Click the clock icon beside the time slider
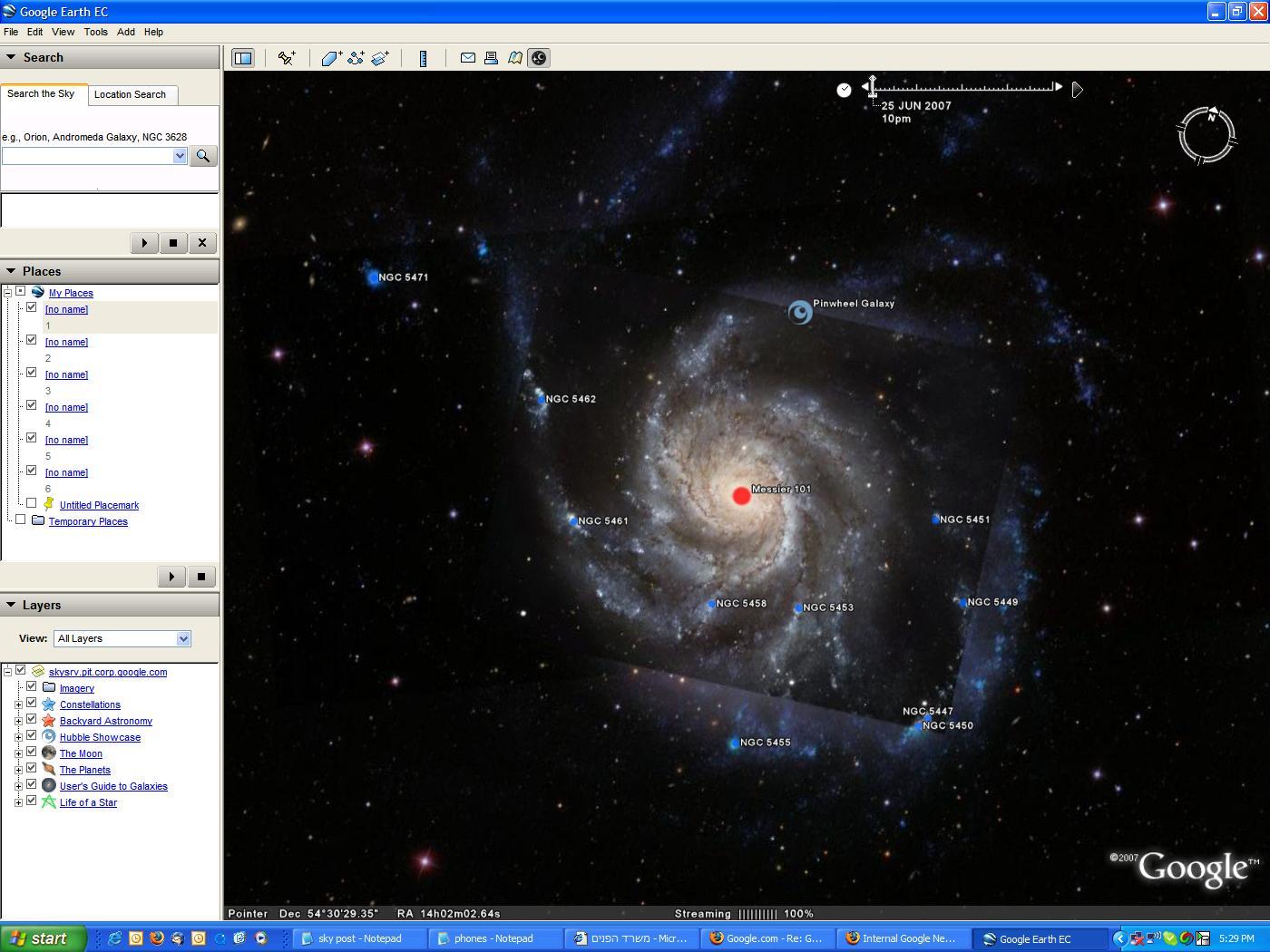Screen dimensions: 1270x952 pos(844,90)
